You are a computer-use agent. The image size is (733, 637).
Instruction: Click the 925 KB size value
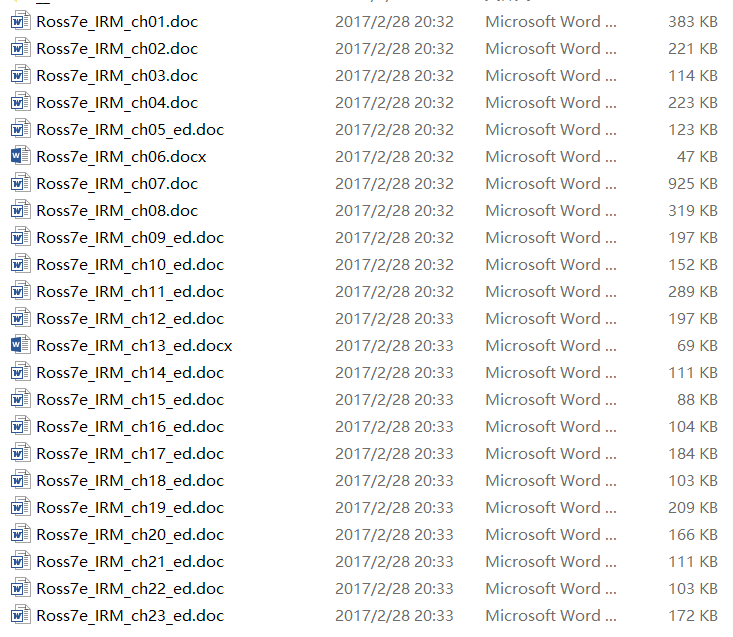point(693,184)
